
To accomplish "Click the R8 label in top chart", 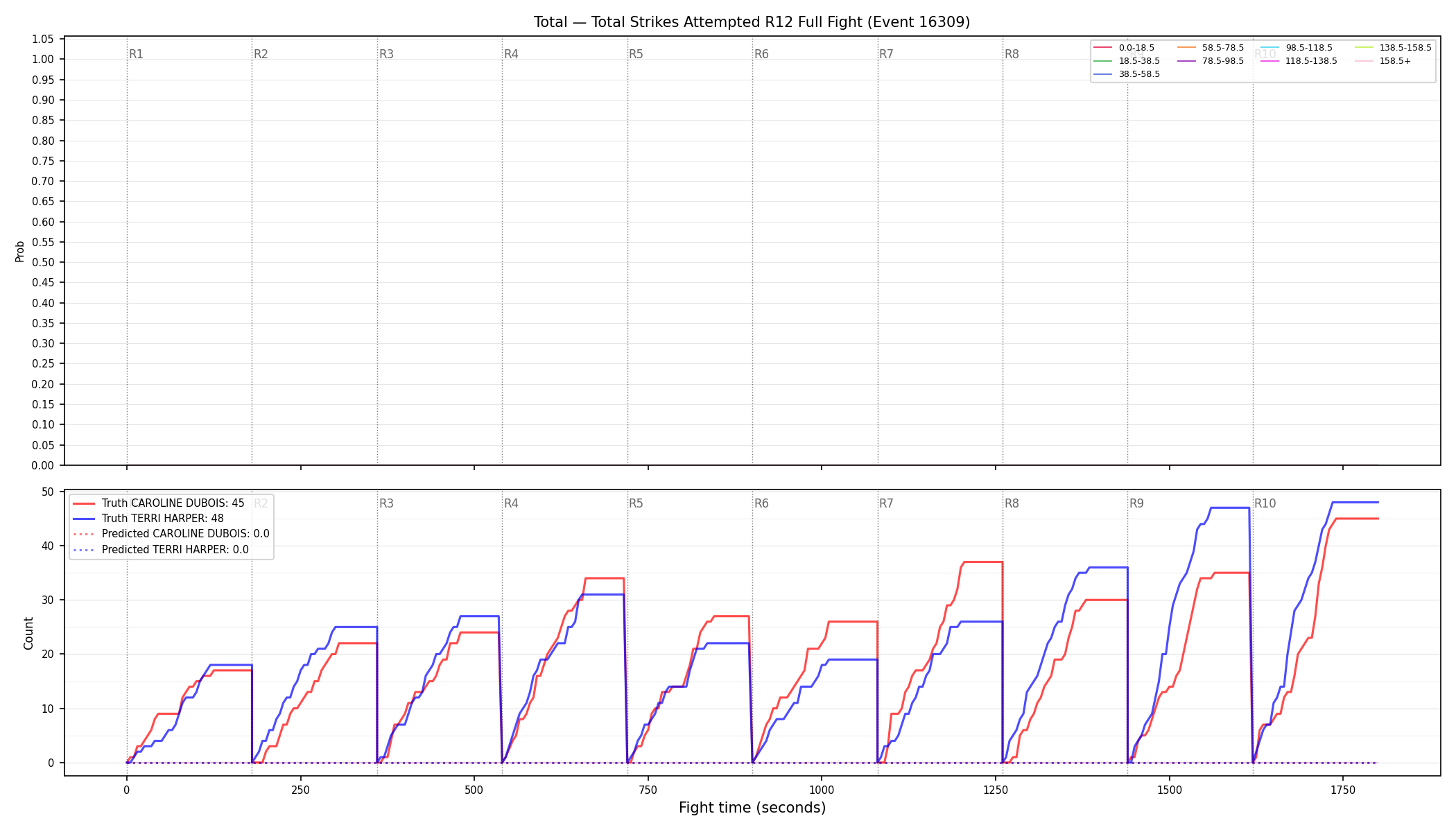I will click(1012, 54).
